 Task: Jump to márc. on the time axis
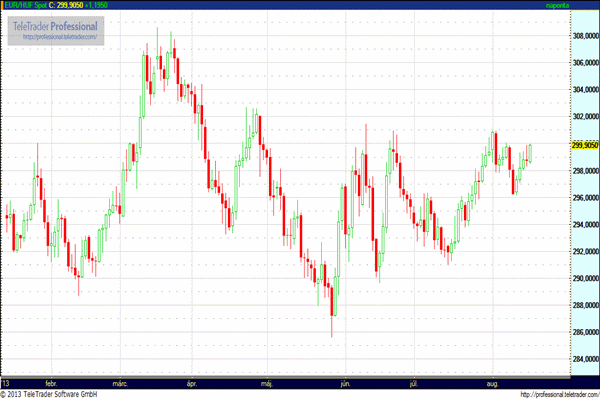(x=121, y=383)
